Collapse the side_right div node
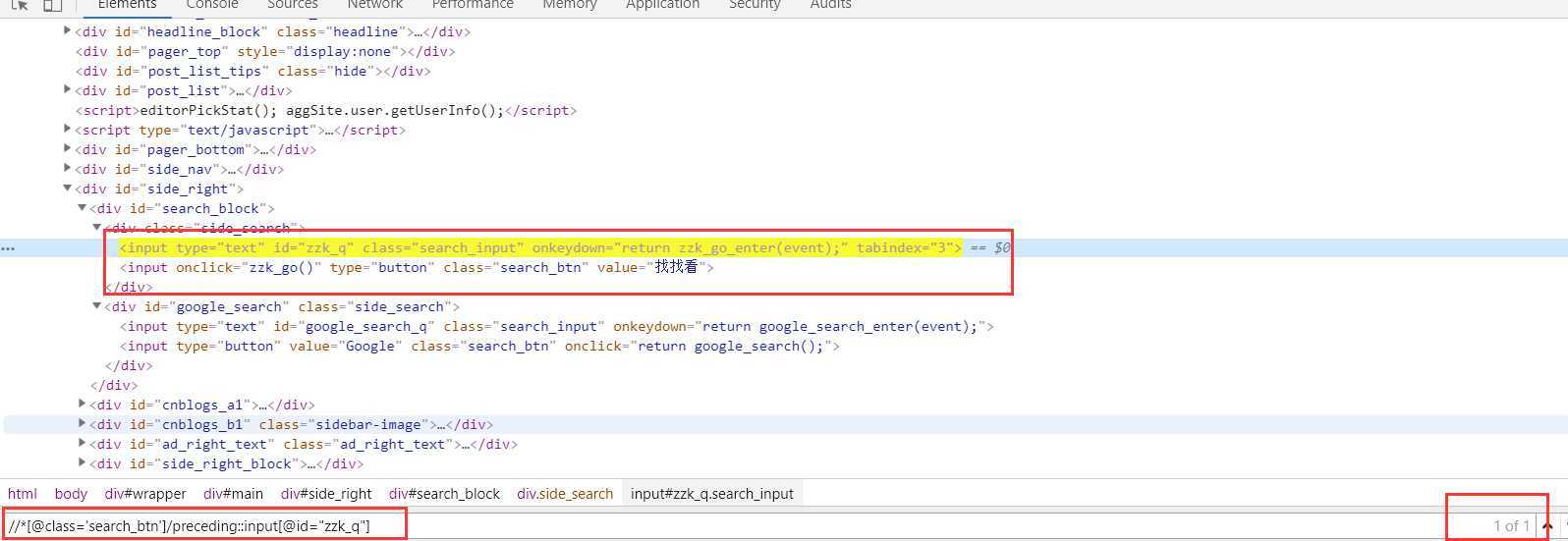Screen dimensions: 1568x541 [68, 189]
